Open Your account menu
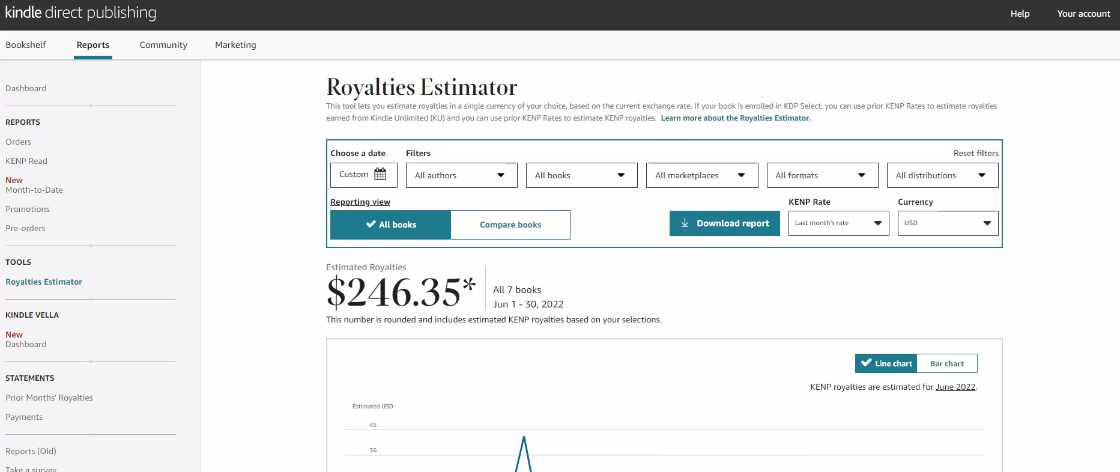Image resolution: width=1120 pixels, height=472 pixels. point(1084,14)
